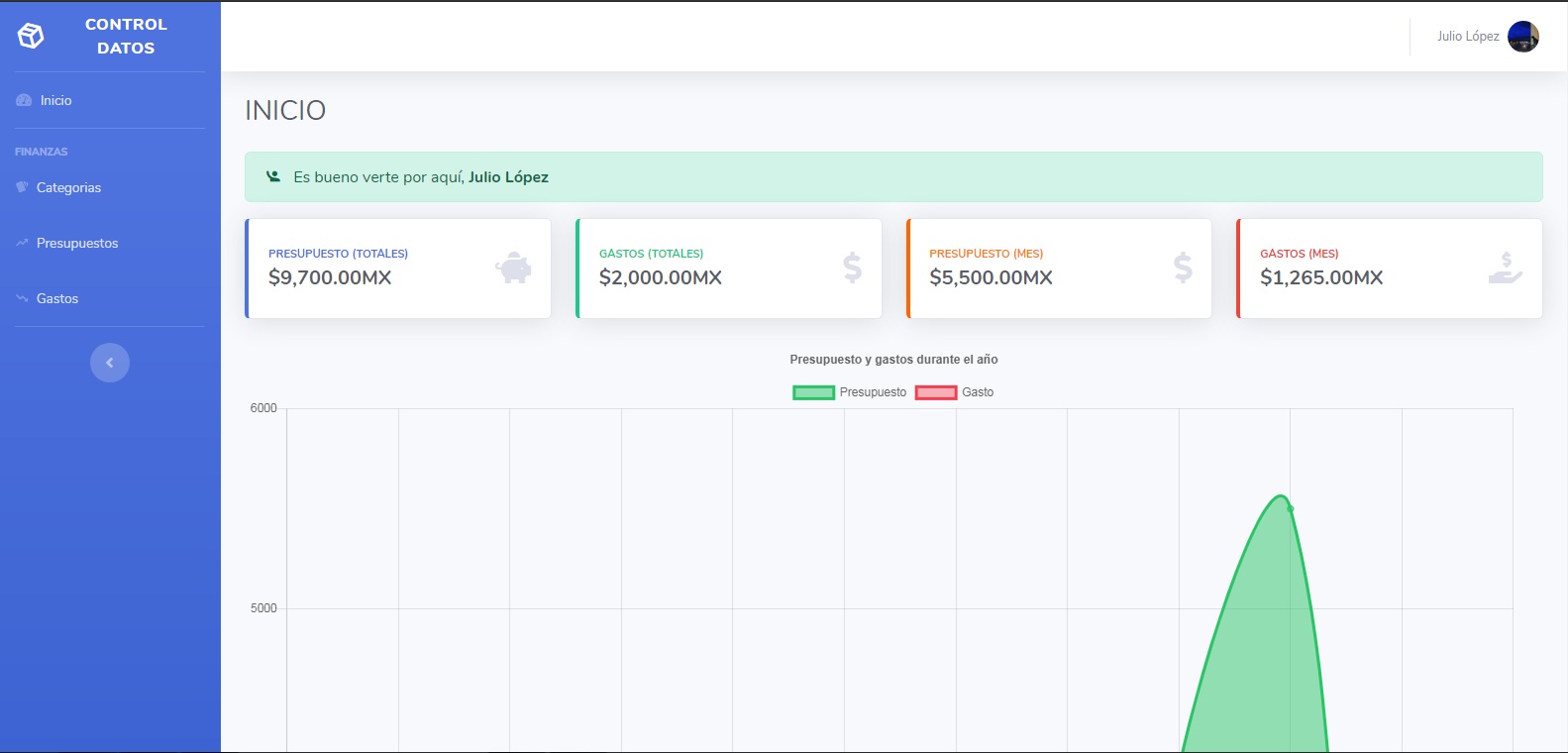Go to Inicio in the sidebar
1568x753 pixels.
56,100
